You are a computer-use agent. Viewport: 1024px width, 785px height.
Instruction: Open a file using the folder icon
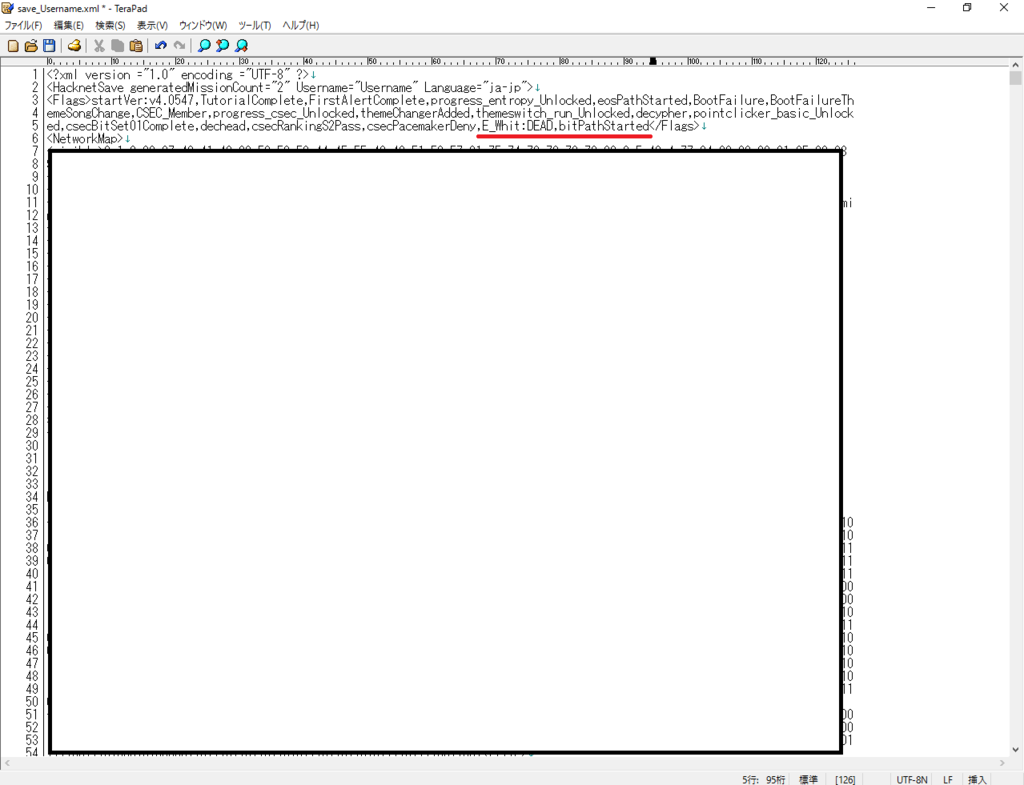click(x=31, y=46)
